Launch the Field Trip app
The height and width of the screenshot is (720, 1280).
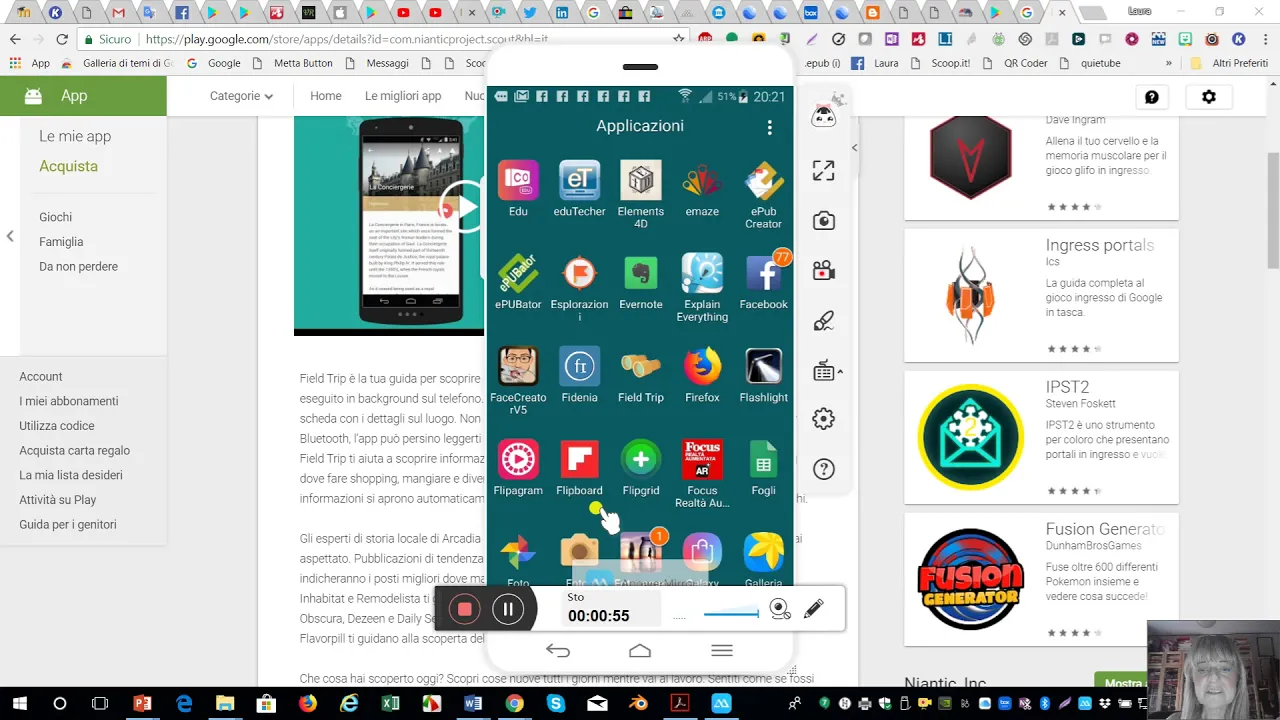click(x=641, y=366)
